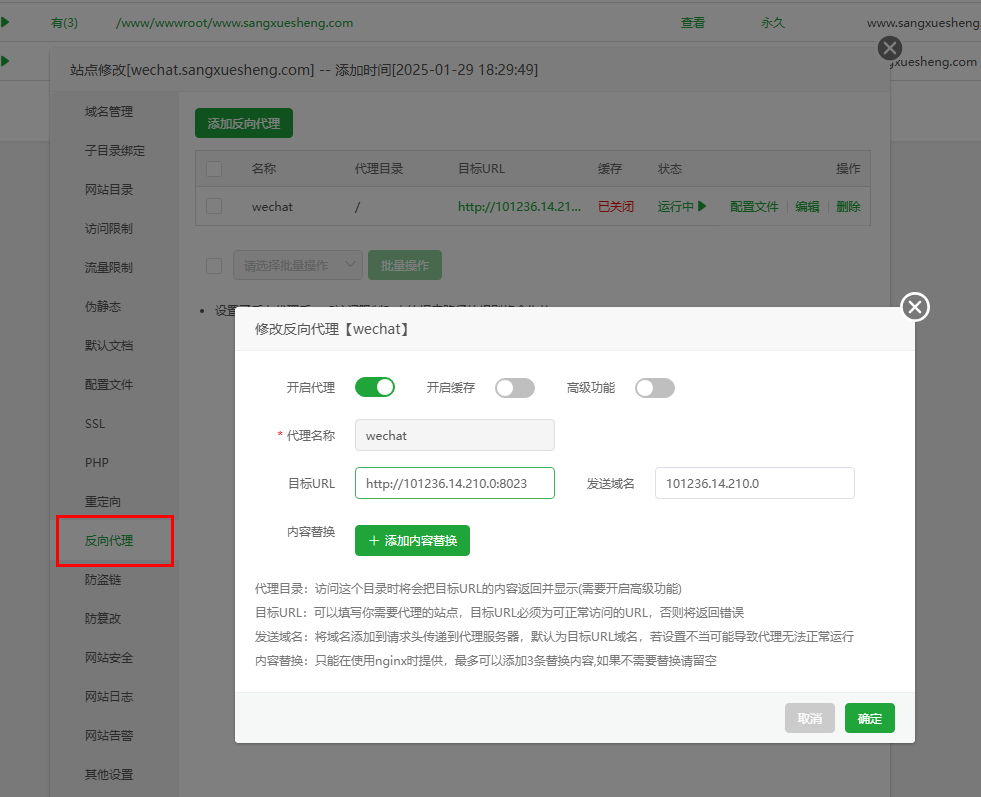Expand the second site row's green arrow
Image resolution: width=981 pixels, height=797 pixels.
pyautogui.click(x=5, y=61)
